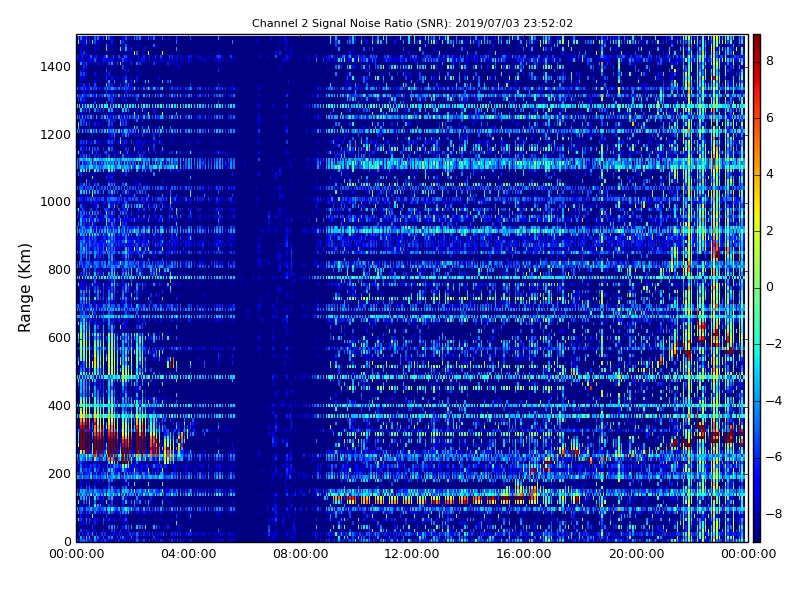Screen dimensions: 800x600
Task: Click the x-axis tick label '20:00:00'
Action: tap(636, 554)
